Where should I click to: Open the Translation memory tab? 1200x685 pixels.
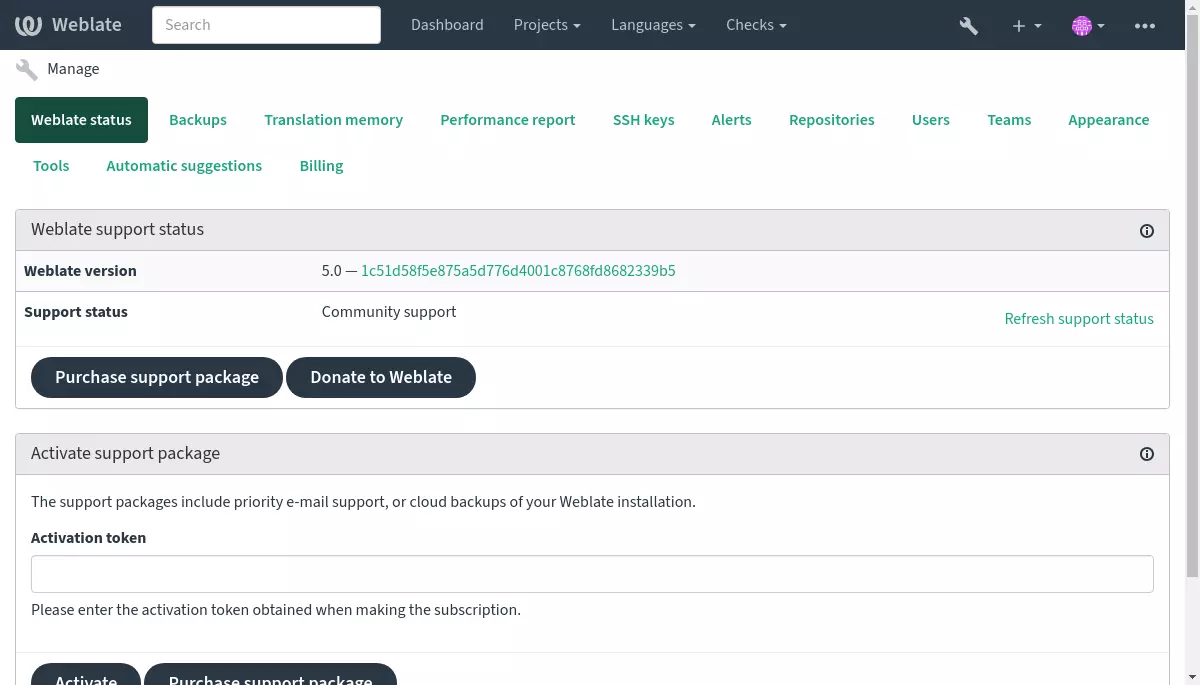click(333, 120)
